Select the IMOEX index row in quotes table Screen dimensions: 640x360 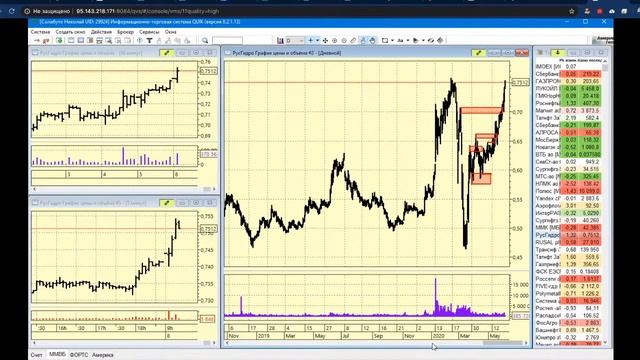568,67
